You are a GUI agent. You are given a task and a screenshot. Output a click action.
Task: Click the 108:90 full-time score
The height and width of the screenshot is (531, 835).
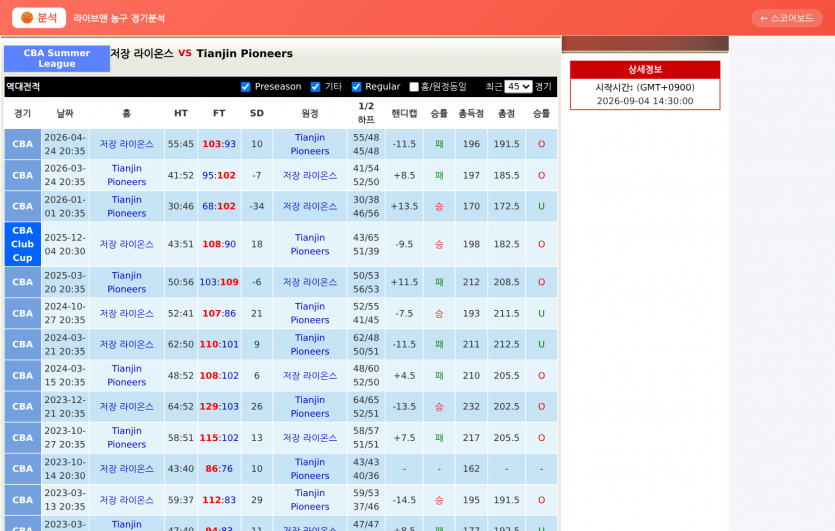click(x=219, y=244)
